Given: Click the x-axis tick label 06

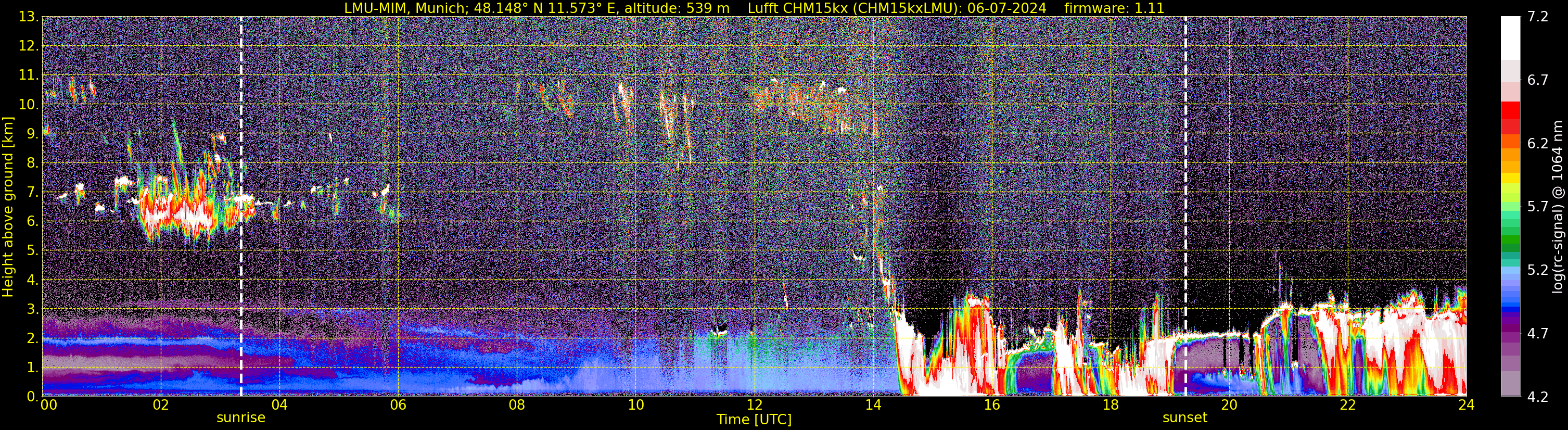Looking at the screenshot, I should pos(398,405).
